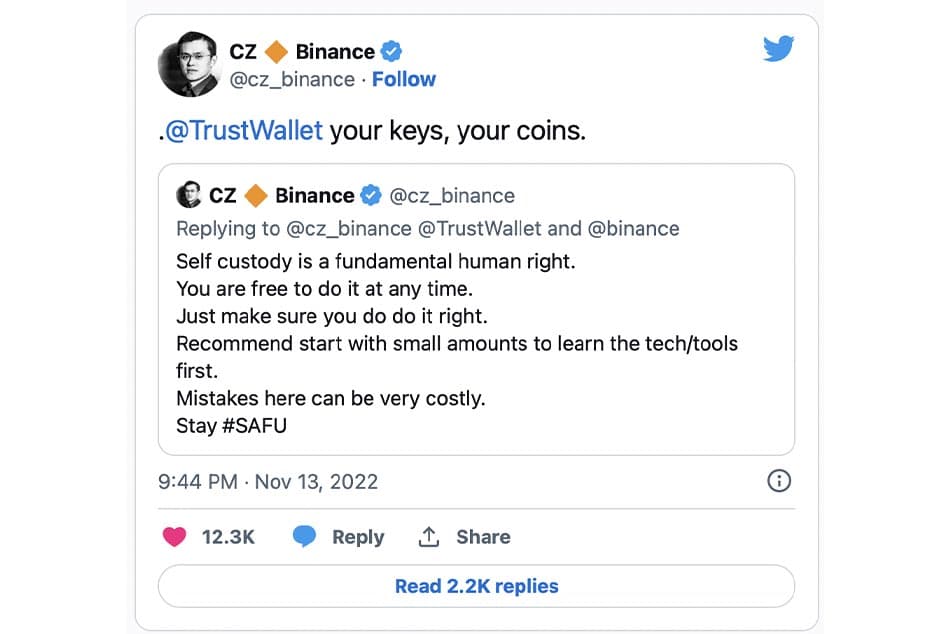
Task: Click the Twitter bird logo
Action: 779,48
